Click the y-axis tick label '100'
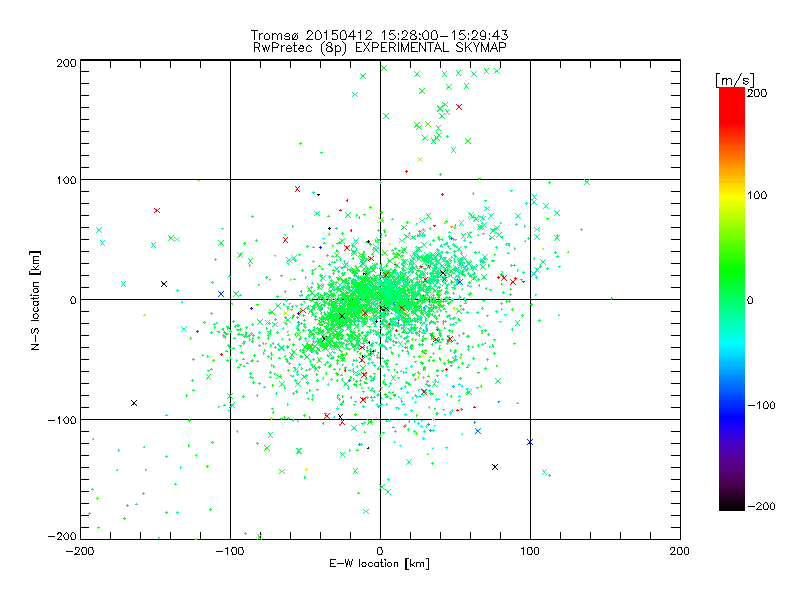The image size is (800, 600). pyautogui.click(x=66, y=180)
